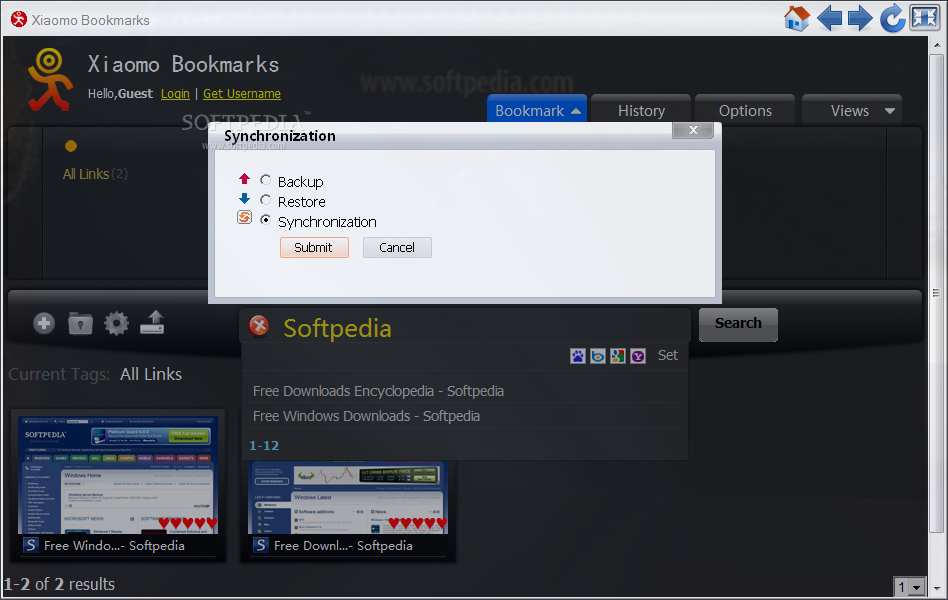Screen dimensions: 948x600
Task: Open the locked folder icon
Action: coord(80,324)
